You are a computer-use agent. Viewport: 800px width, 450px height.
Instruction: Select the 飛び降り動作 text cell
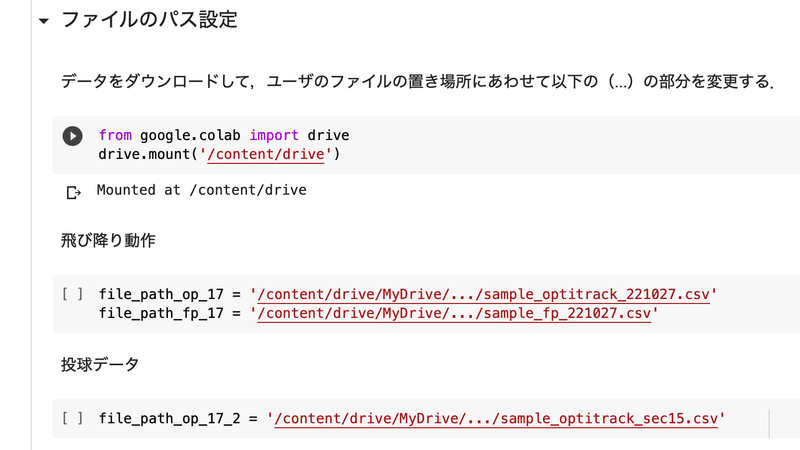point(108,240)
